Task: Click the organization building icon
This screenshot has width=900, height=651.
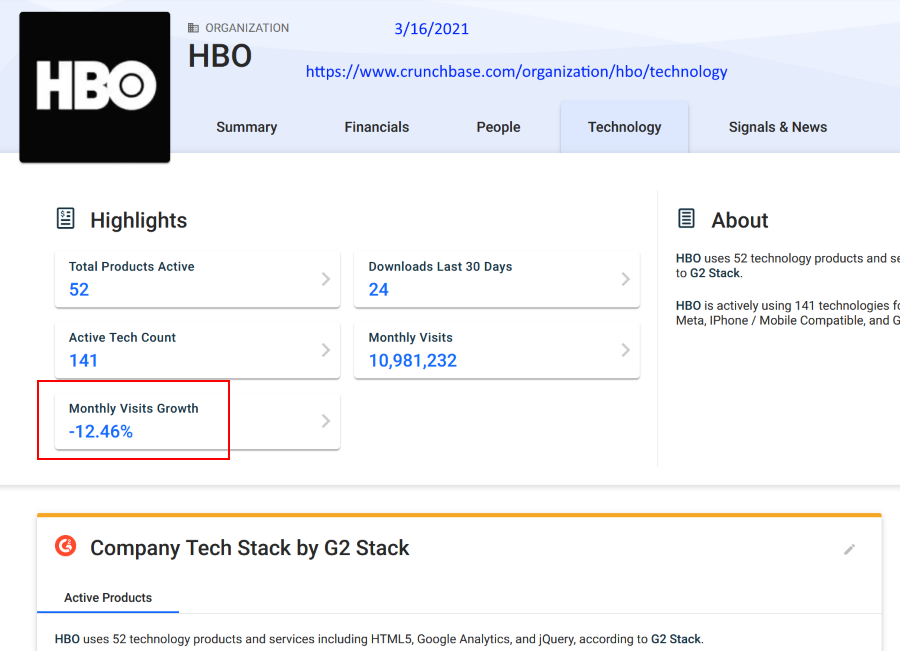Action: coord(193,28)
